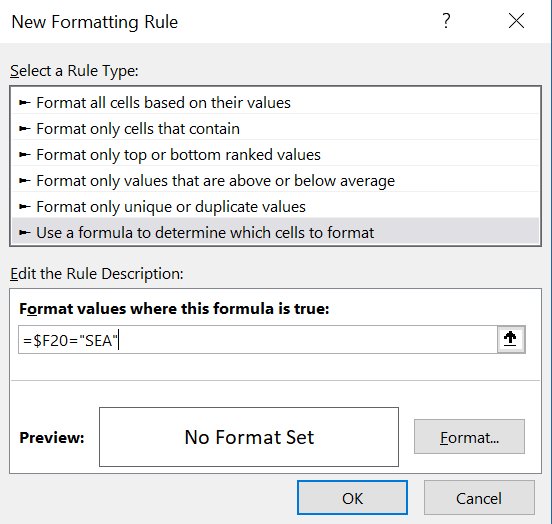Select 'Format all cells based on their values' rule
Image resolution: width=552 pixels, height=524 pixels.
click(275, 103)
